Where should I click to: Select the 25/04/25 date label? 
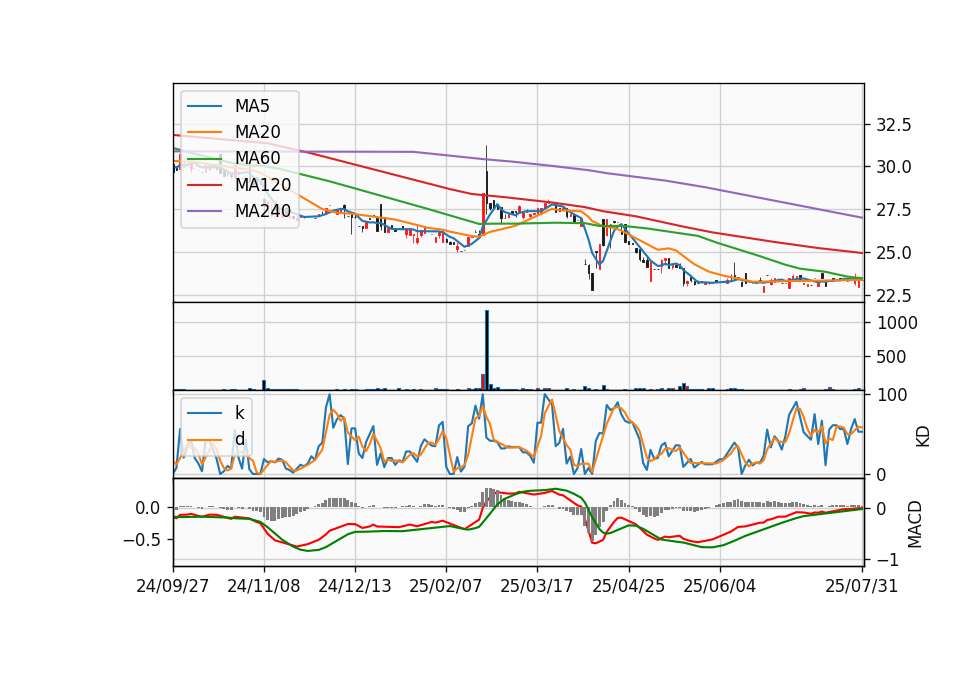(629, 586)
